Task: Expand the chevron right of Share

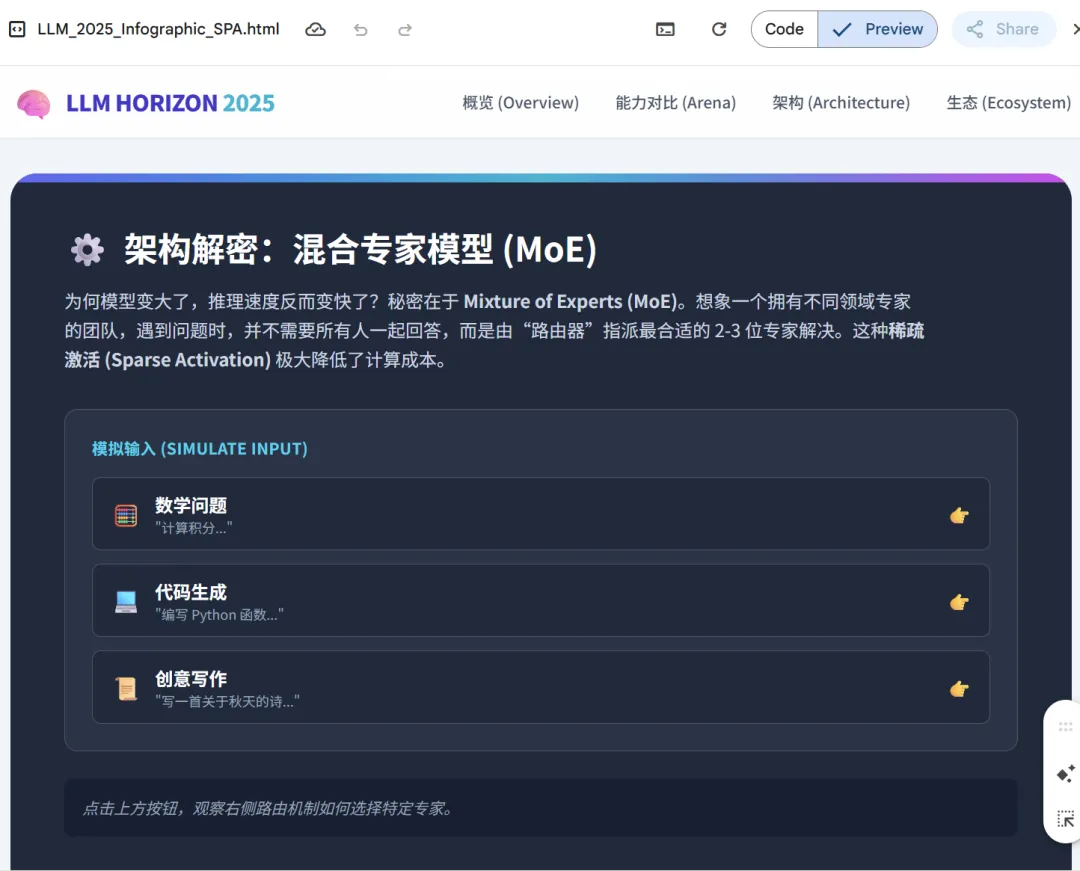Action: pyautogui.click(x=1075, y=30)
